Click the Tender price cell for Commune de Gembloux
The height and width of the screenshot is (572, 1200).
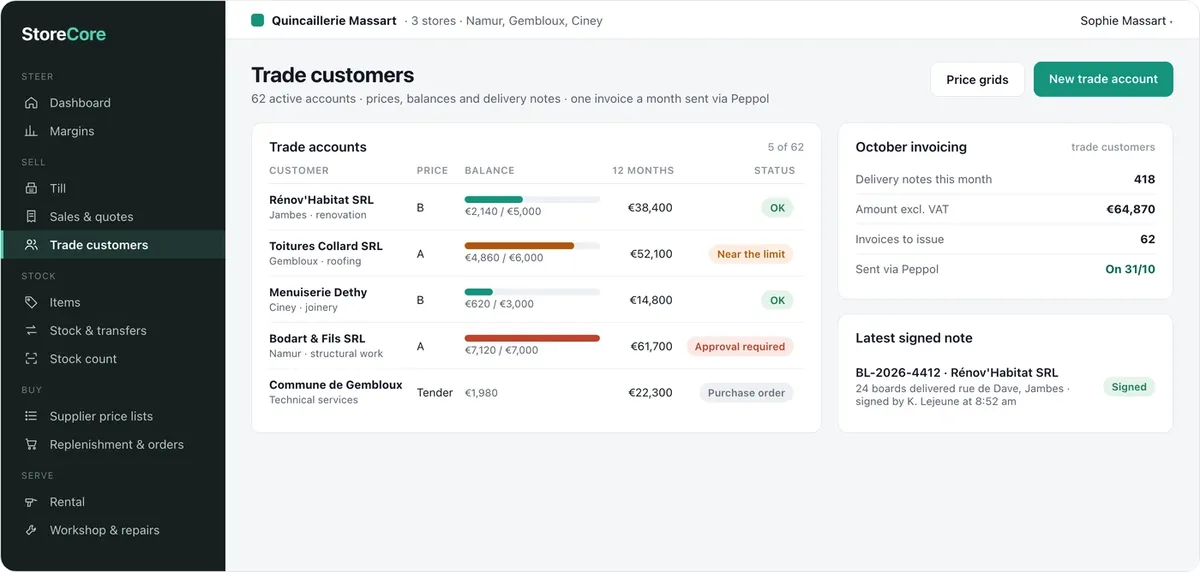435,393
